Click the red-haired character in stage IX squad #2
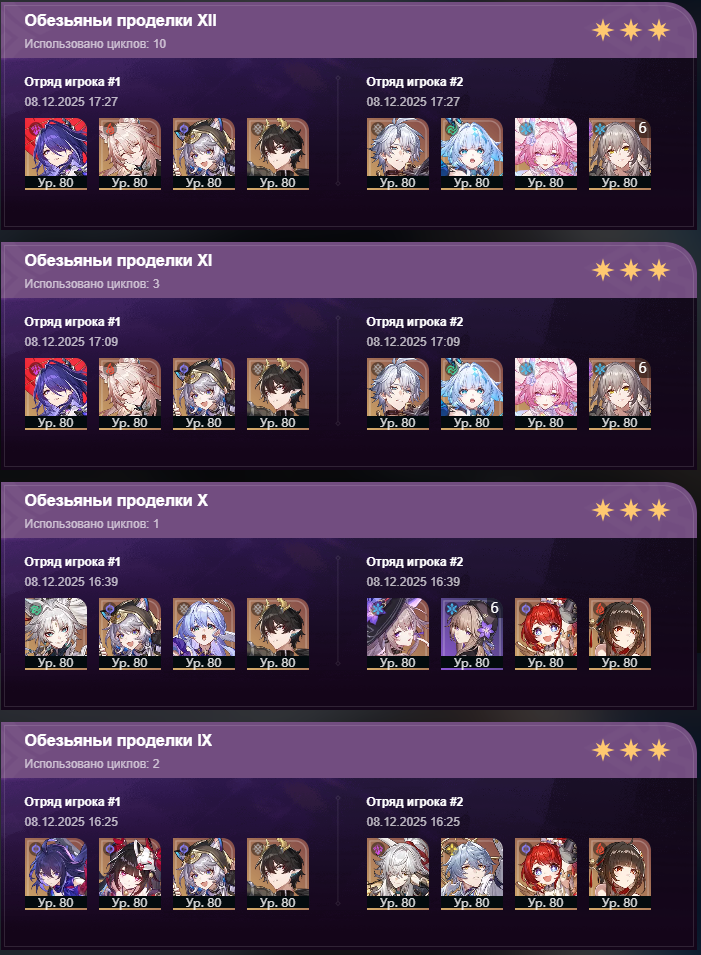 (546, 873)
